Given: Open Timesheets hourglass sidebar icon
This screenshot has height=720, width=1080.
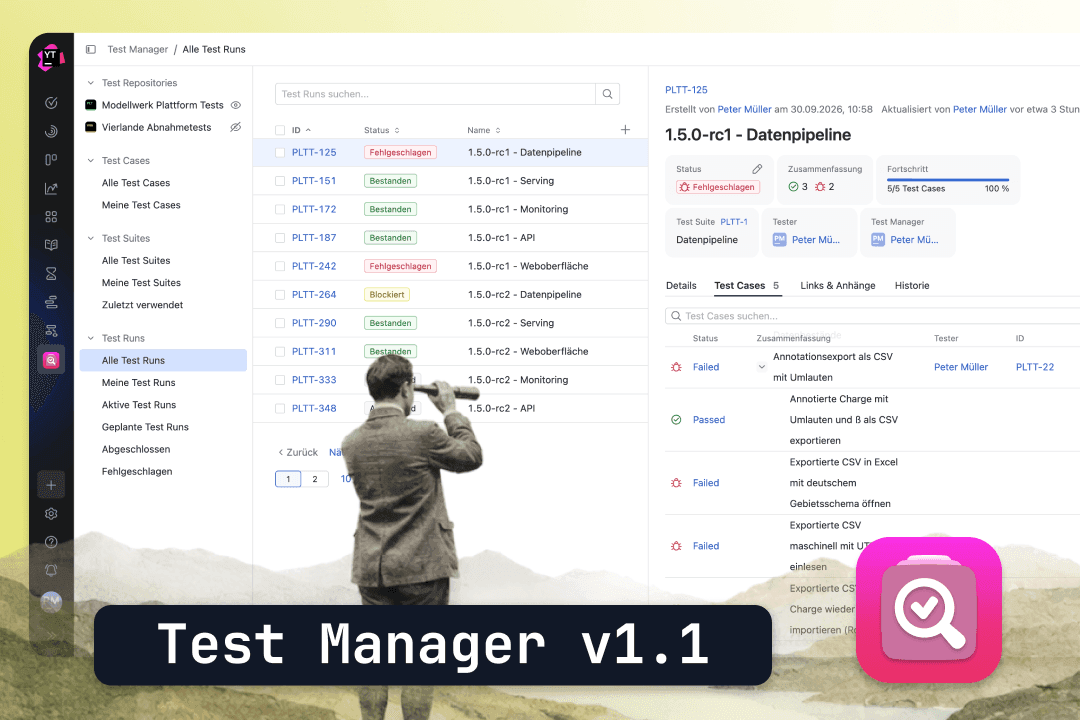Looking at the screenshot, I should pos(51,274).
